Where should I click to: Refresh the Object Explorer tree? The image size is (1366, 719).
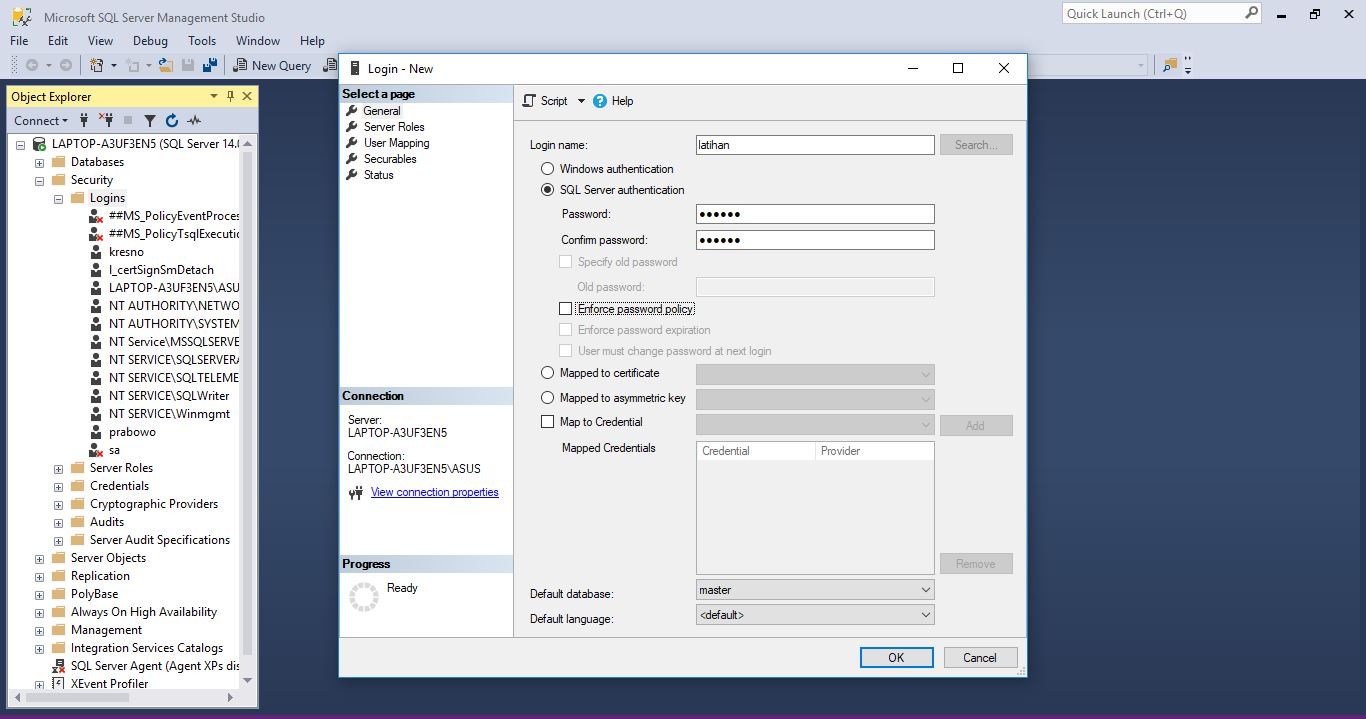pos(172,120)
